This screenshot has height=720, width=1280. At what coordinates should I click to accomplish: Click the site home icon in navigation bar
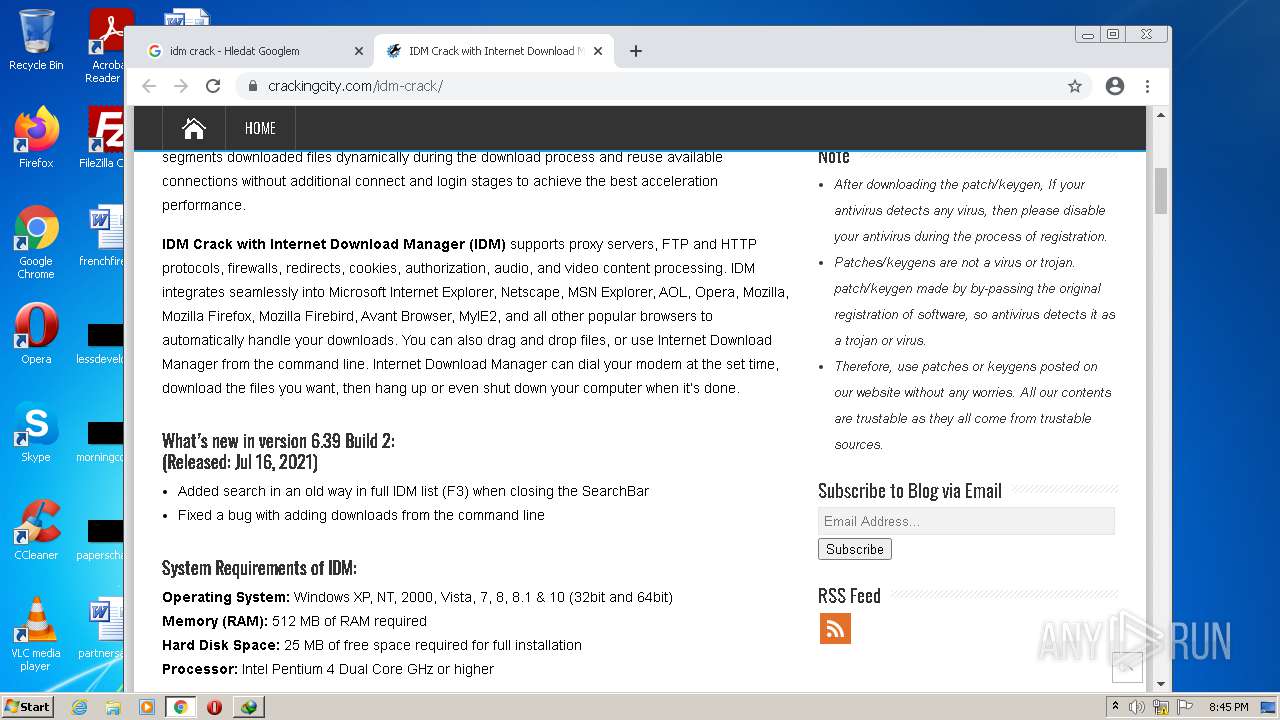click(x=194, y=128)
